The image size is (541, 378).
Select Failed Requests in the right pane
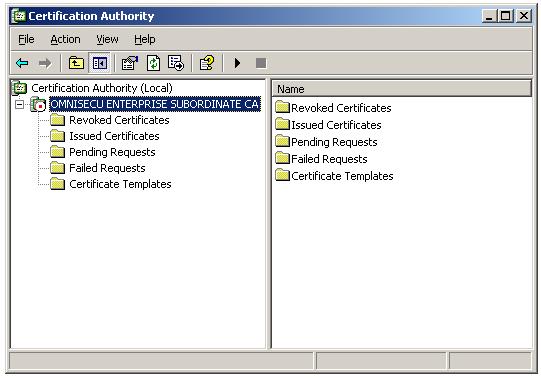(329, 159)
